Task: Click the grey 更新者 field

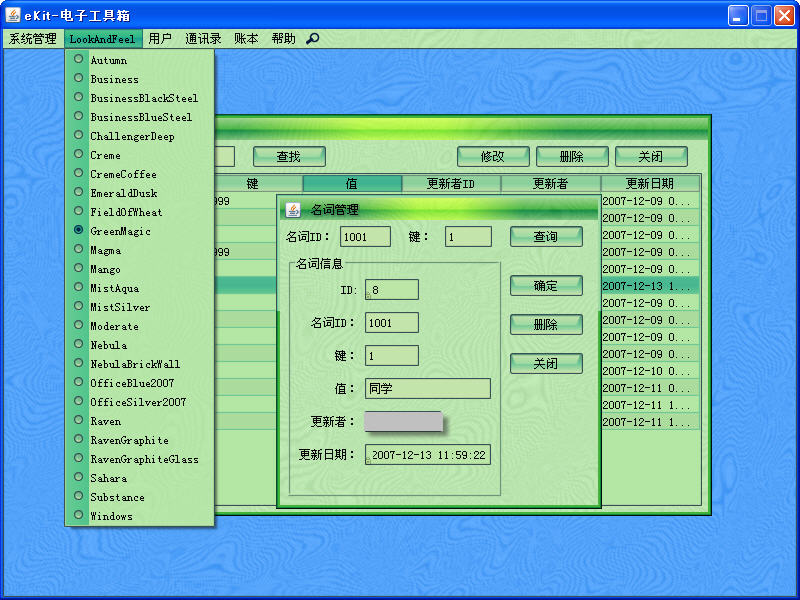Action: tap(404, 421)
